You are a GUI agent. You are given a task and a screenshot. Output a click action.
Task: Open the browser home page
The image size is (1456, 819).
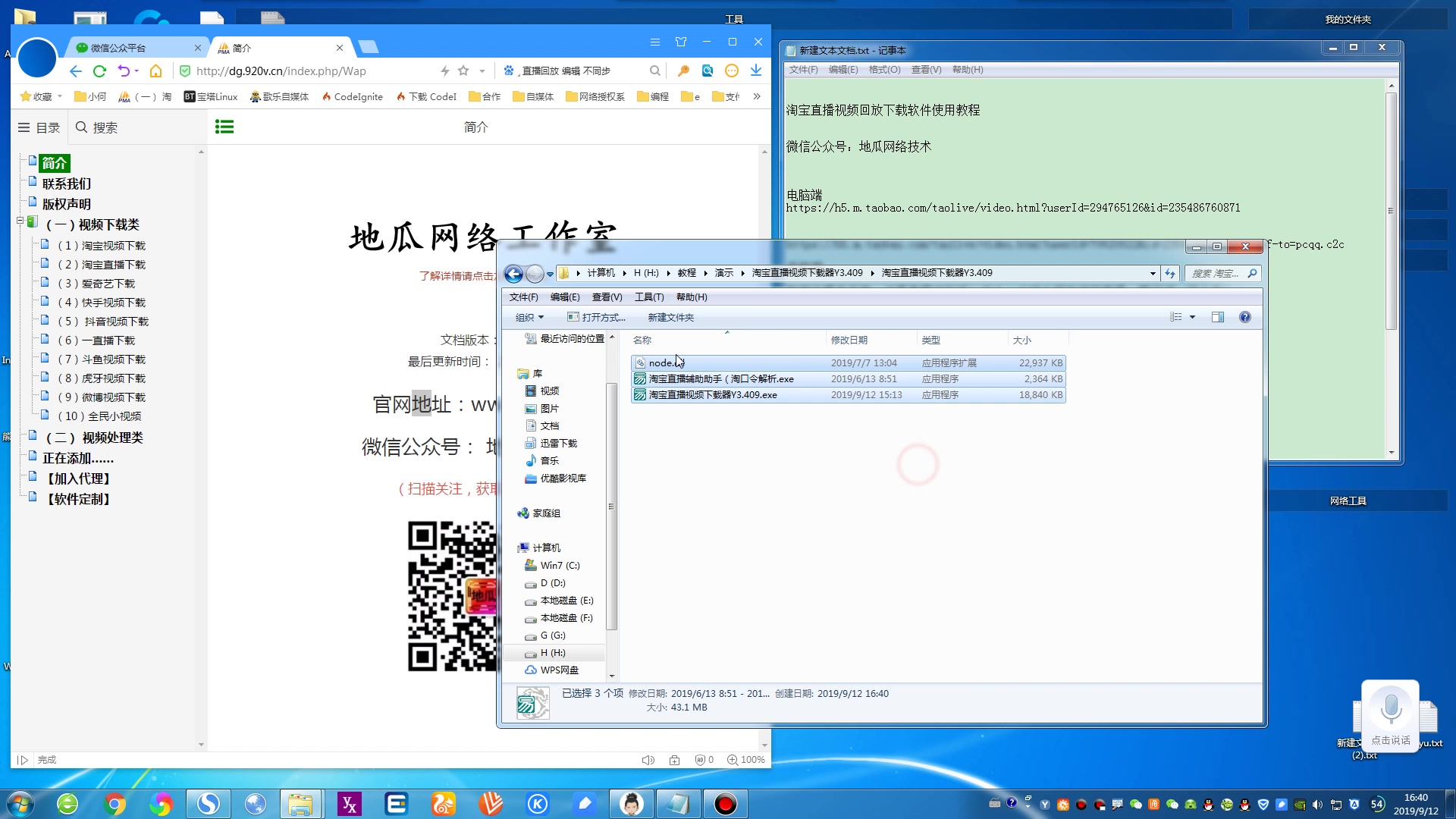pyautogui.click(x=155, y=71)
